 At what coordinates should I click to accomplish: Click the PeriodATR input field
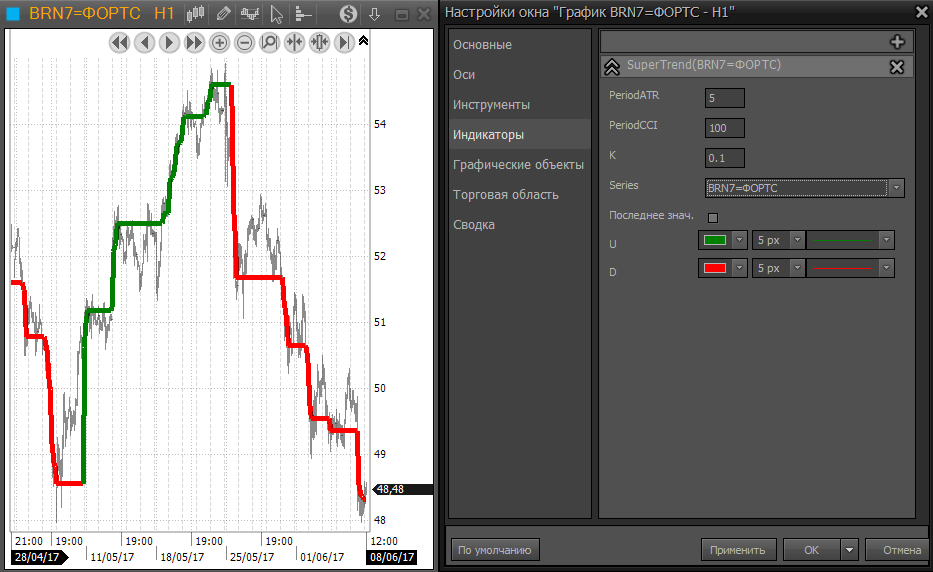(x=724, y=98)
